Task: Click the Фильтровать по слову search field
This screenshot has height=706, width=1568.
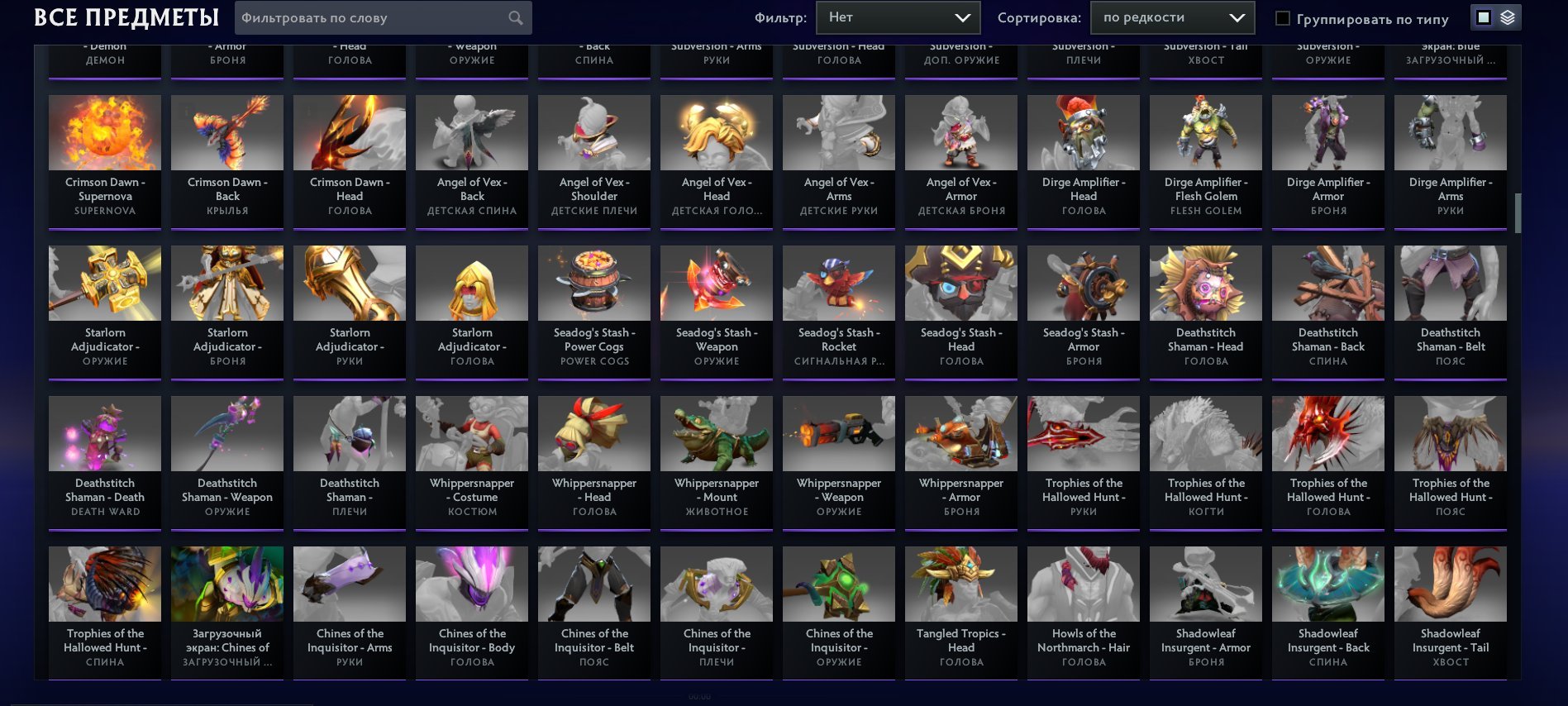Action: point(383,17)
